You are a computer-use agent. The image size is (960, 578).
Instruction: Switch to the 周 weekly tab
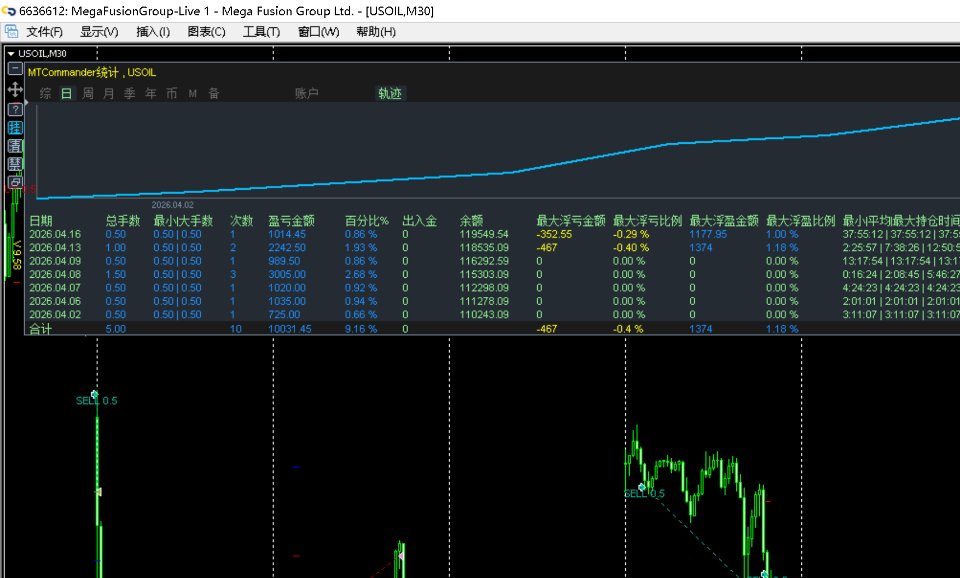pos(87,92)
